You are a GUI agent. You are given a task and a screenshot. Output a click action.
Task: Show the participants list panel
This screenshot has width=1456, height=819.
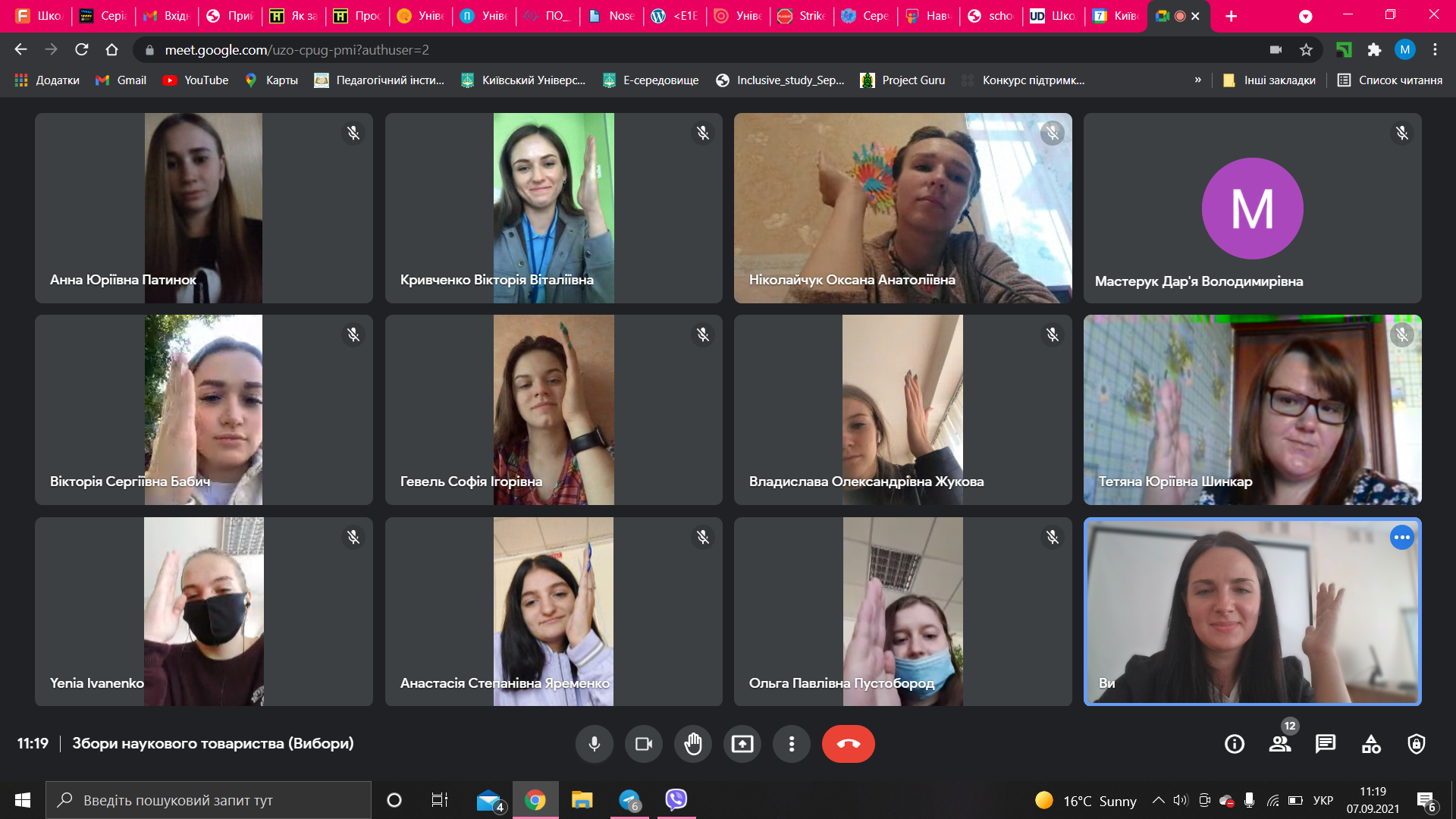point(1280,744)
